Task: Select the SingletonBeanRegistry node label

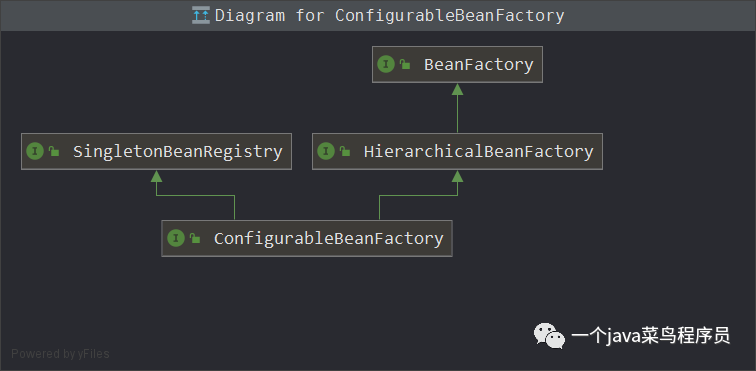Action: (177, 151)
